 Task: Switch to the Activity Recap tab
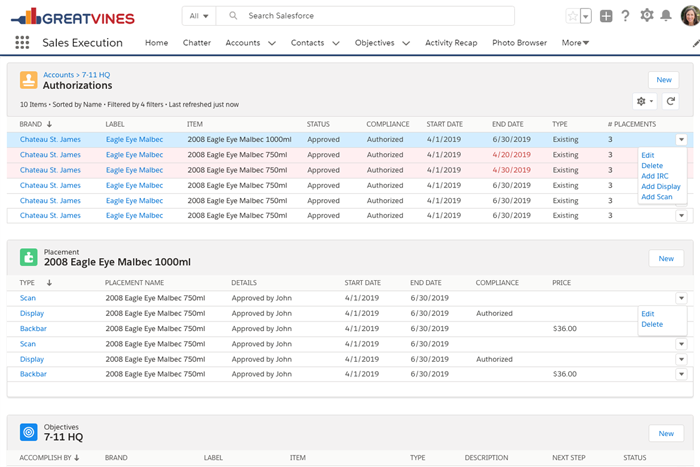point(450,43)
